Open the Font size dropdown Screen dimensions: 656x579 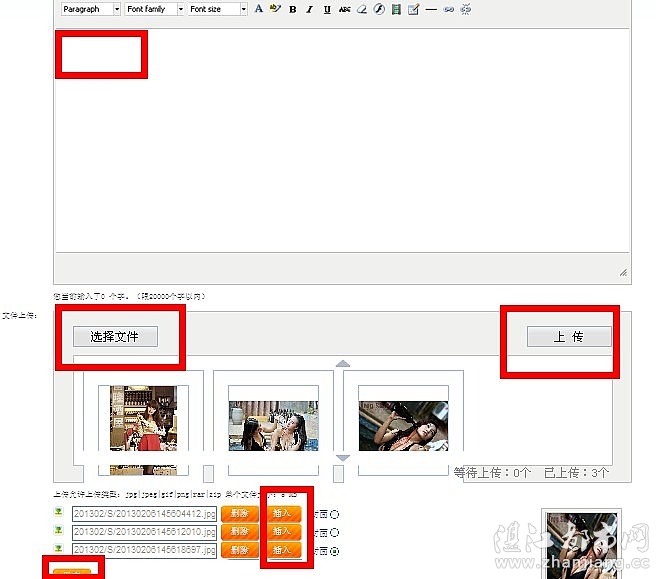tap(217, 9)
